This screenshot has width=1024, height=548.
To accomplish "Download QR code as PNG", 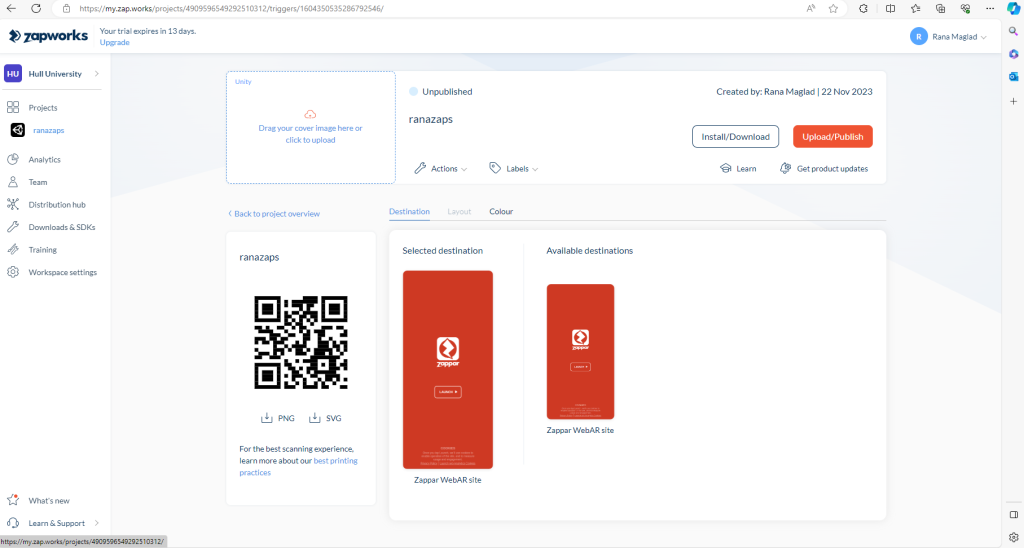I will tap(278, 418).
